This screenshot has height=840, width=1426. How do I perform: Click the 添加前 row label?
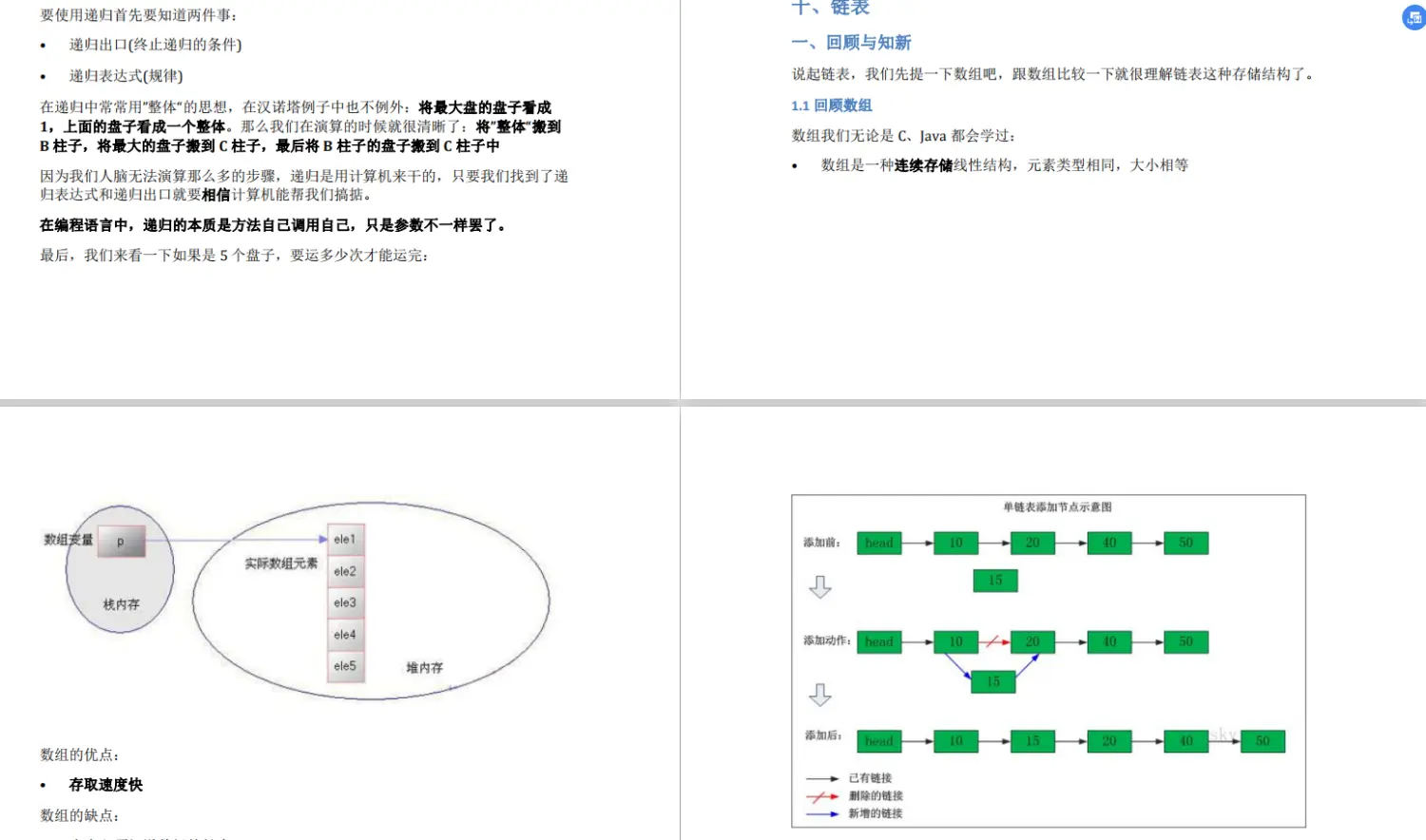[822, 543]
